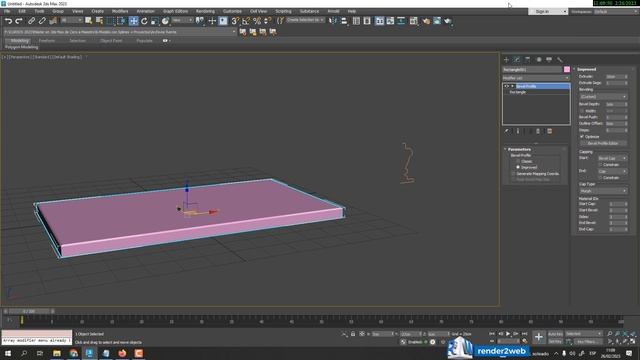Image resolution: width=640 pixels, height=360 pixels.
Task: Open Firefox from the taskbar
Action: click(x=122, y=353)
